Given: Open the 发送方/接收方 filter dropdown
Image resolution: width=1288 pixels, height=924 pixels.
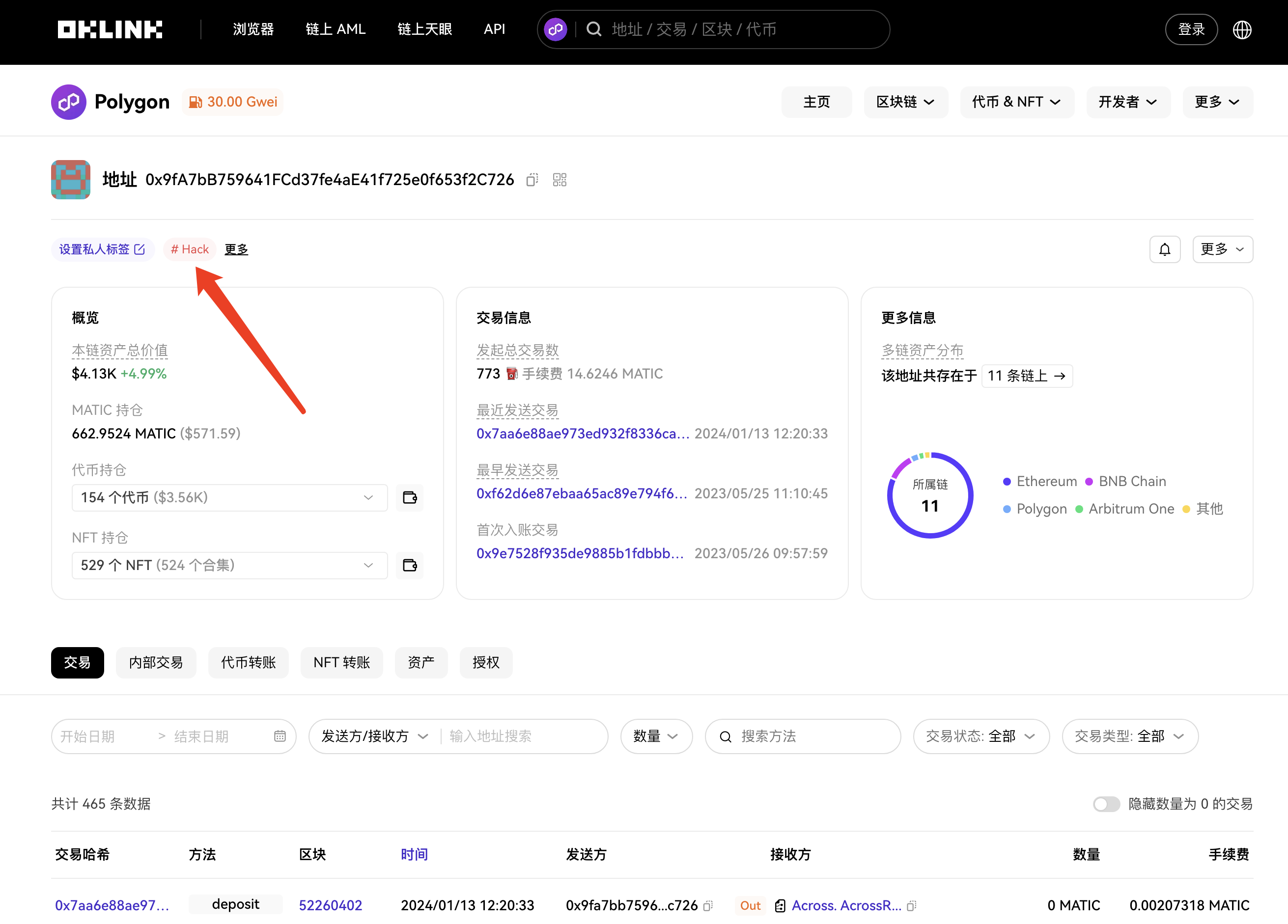Looking at the screenshot, I should click(375, 737).
